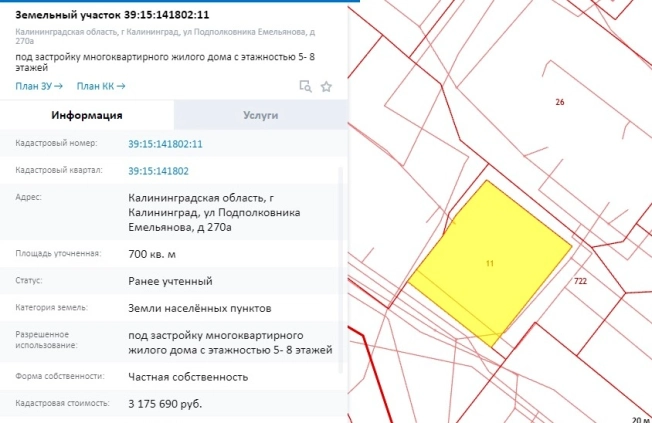
Task: Switch to the Услуги tab
Action: tap(261, 115)
